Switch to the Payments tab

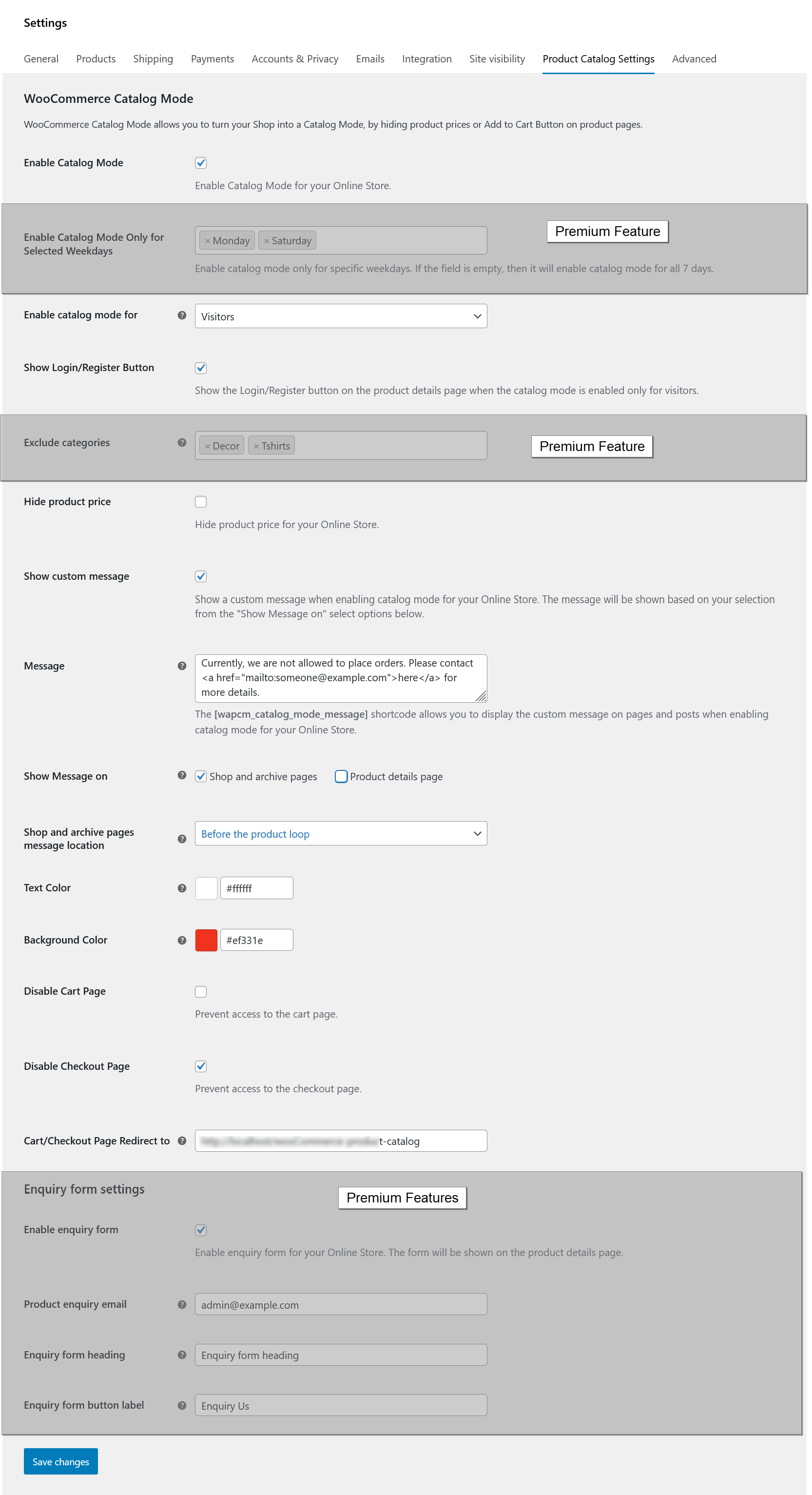pyautogui.click(x=213, y=59)
